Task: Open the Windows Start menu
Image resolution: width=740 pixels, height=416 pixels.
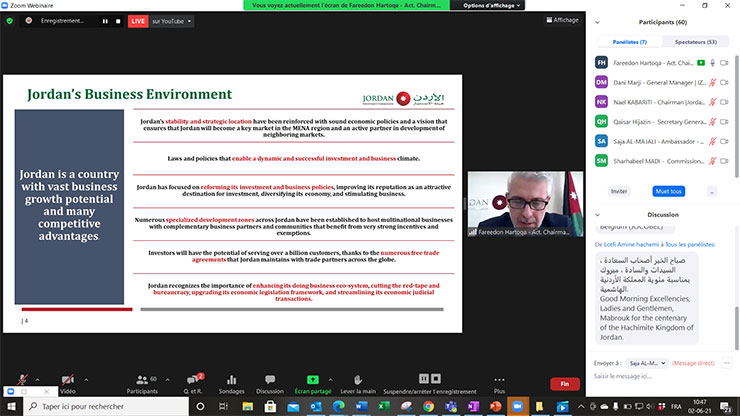Action: [x=11, y=406]
